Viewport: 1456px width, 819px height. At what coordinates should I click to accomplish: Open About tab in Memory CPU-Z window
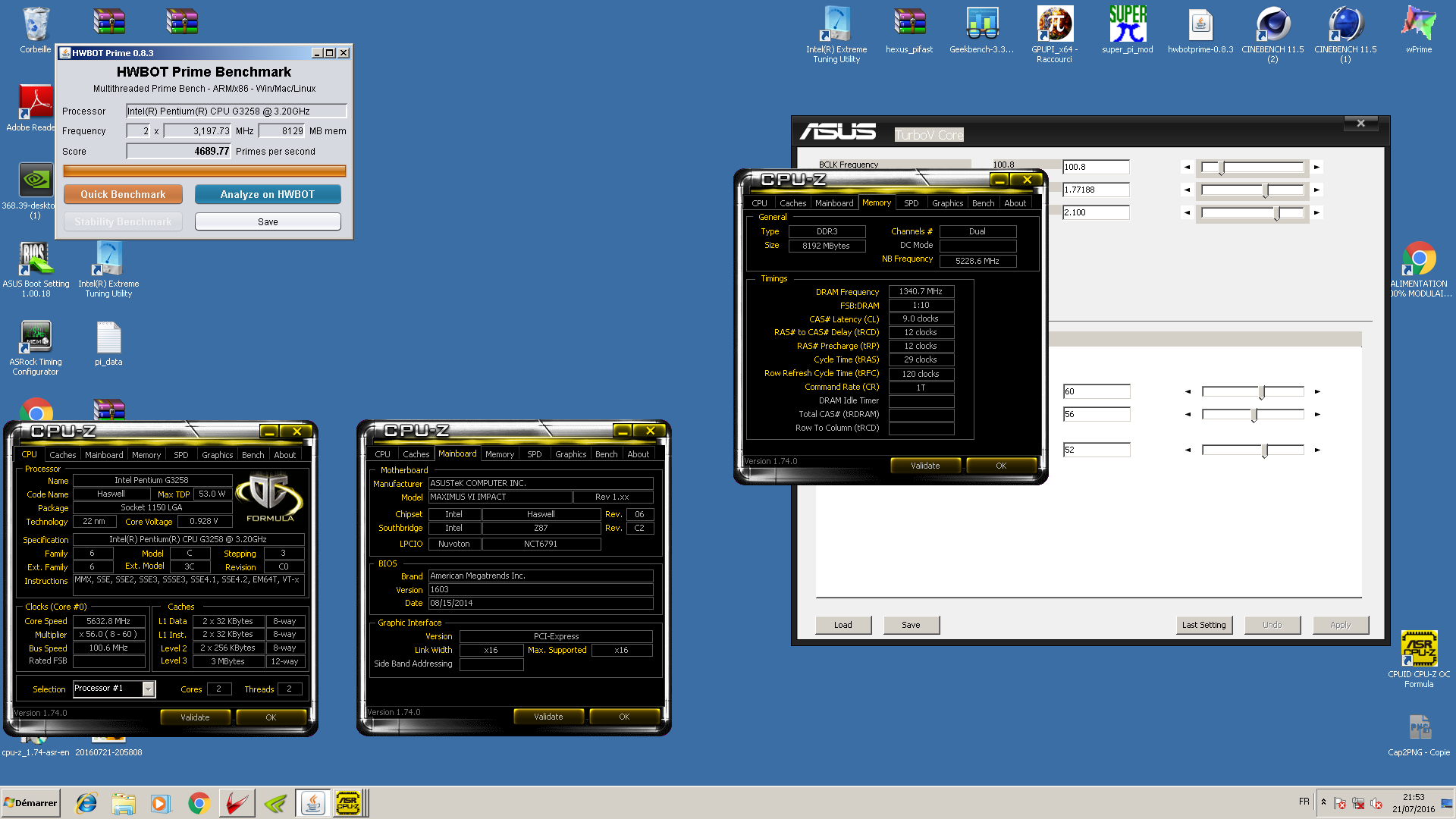coord(1015,203)
